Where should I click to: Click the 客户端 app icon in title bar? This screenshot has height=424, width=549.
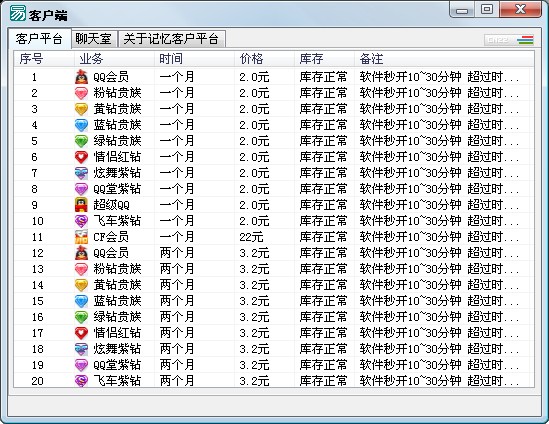[18, 13]
